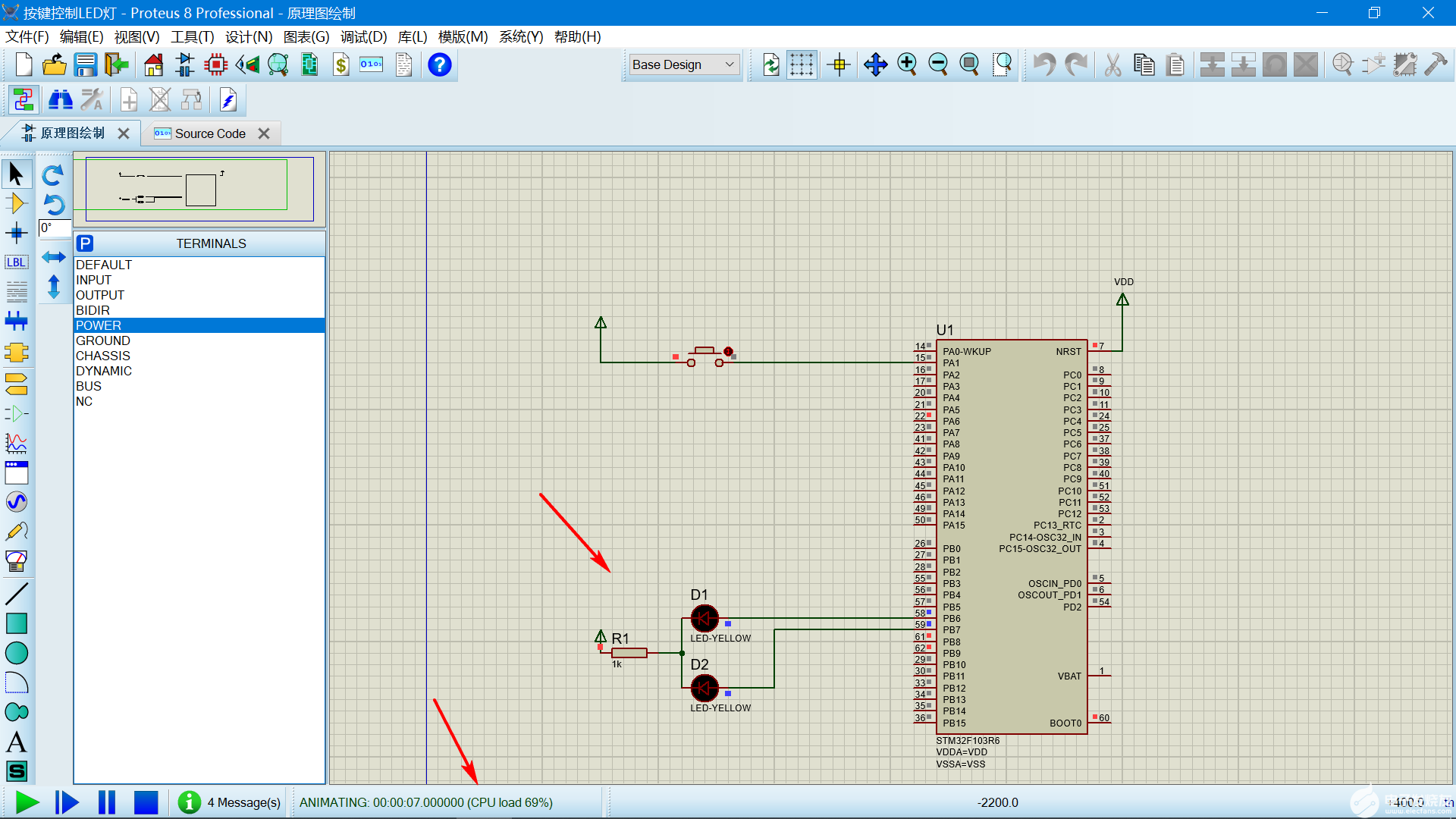Click the Play simulation button
Image resolution: width=1456 pixels, height=819 pixels.
point(27,802)
